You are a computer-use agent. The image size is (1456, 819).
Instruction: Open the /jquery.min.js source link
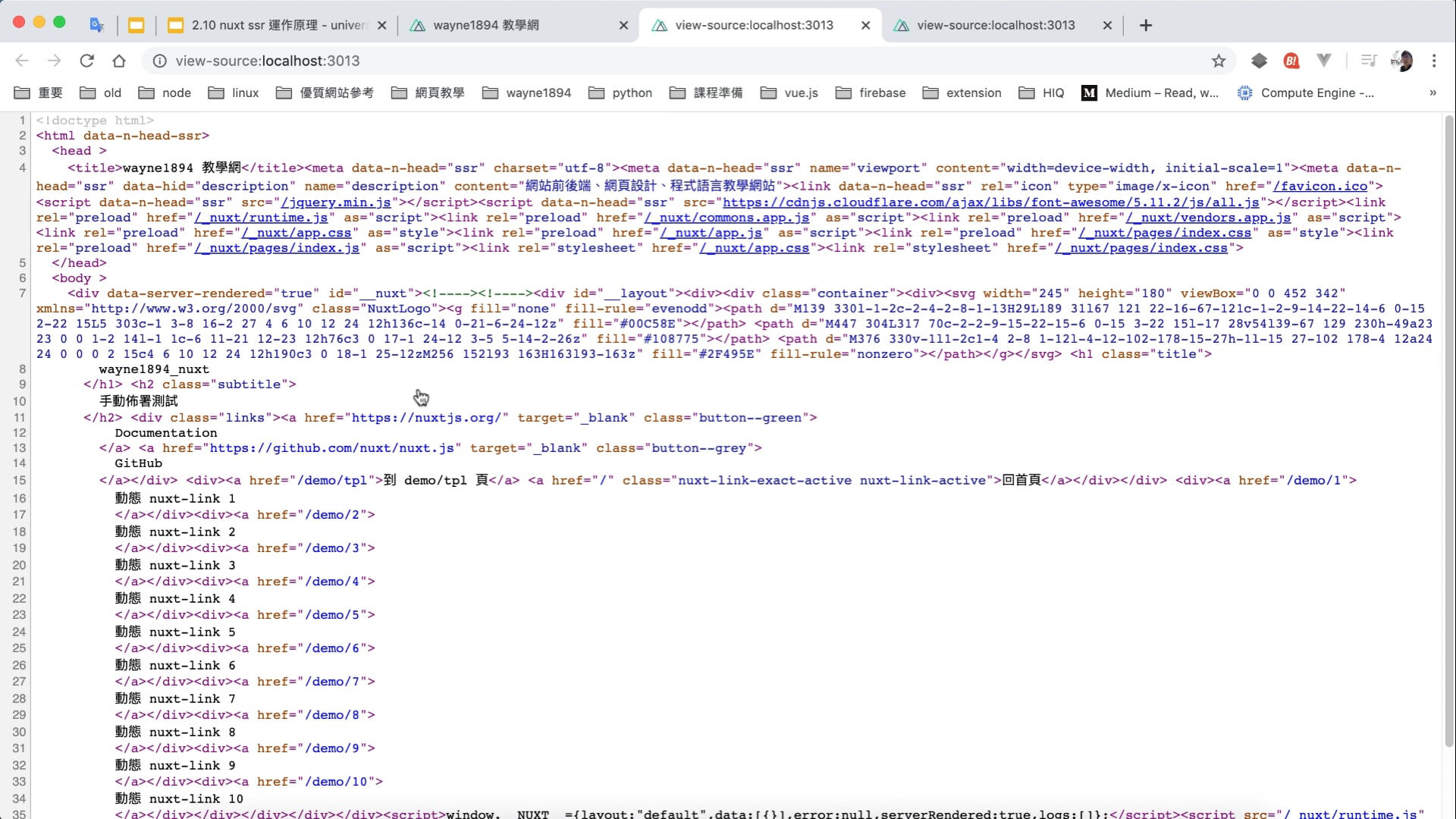click(336, 202)
